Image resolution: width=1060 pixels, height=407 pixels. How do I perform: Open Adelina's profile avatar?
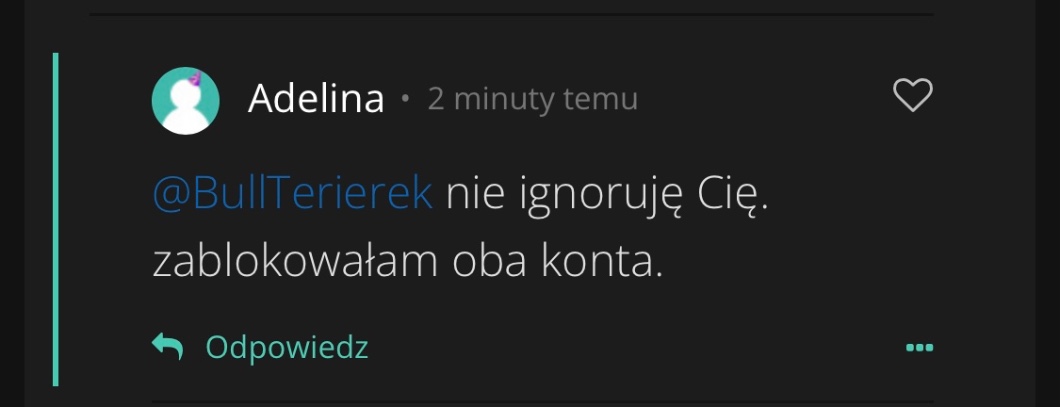click(185, 101)
